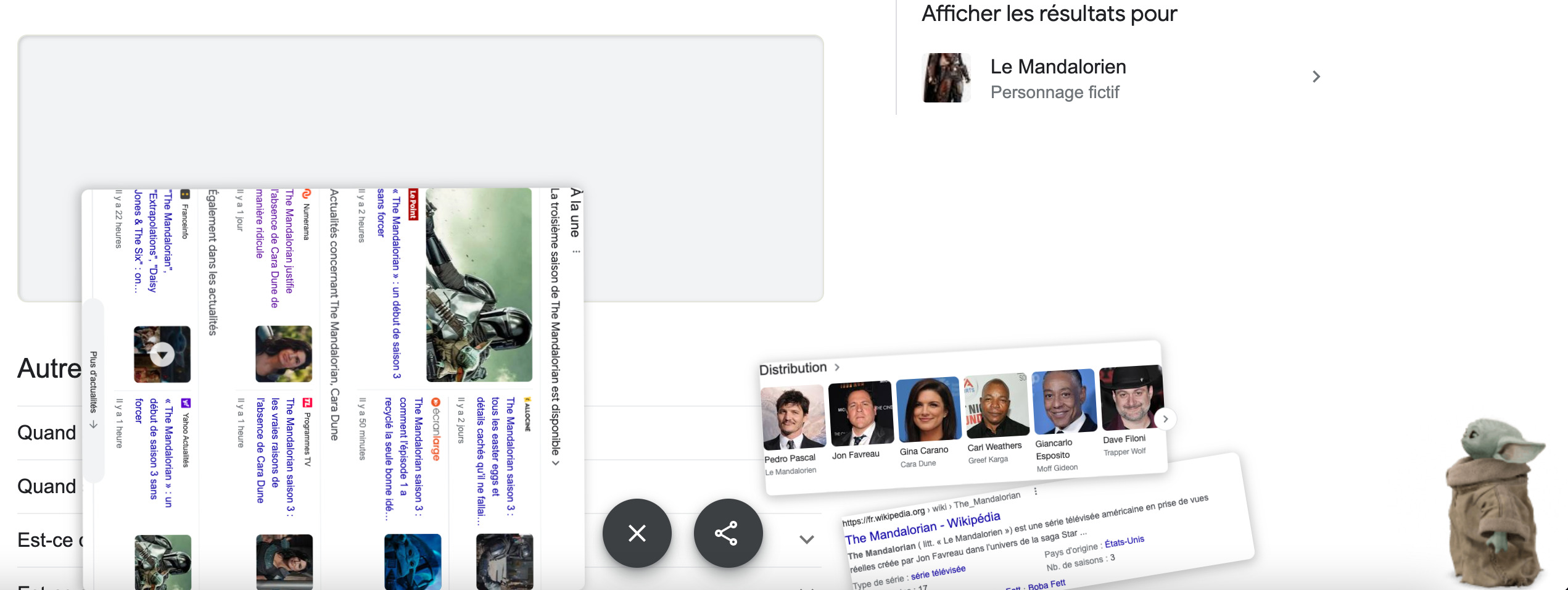Open the Ecran Large episode 1 article
Screen dimensions: 1568x590
402,459
